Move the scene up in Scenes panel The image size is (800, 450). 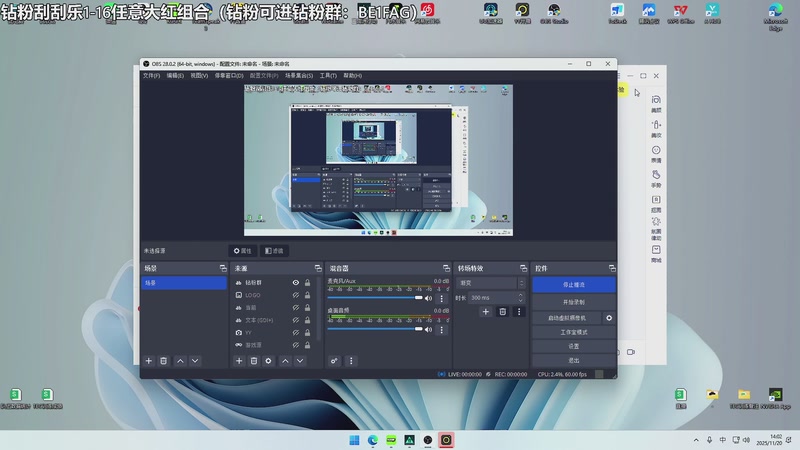coord(180,361)
